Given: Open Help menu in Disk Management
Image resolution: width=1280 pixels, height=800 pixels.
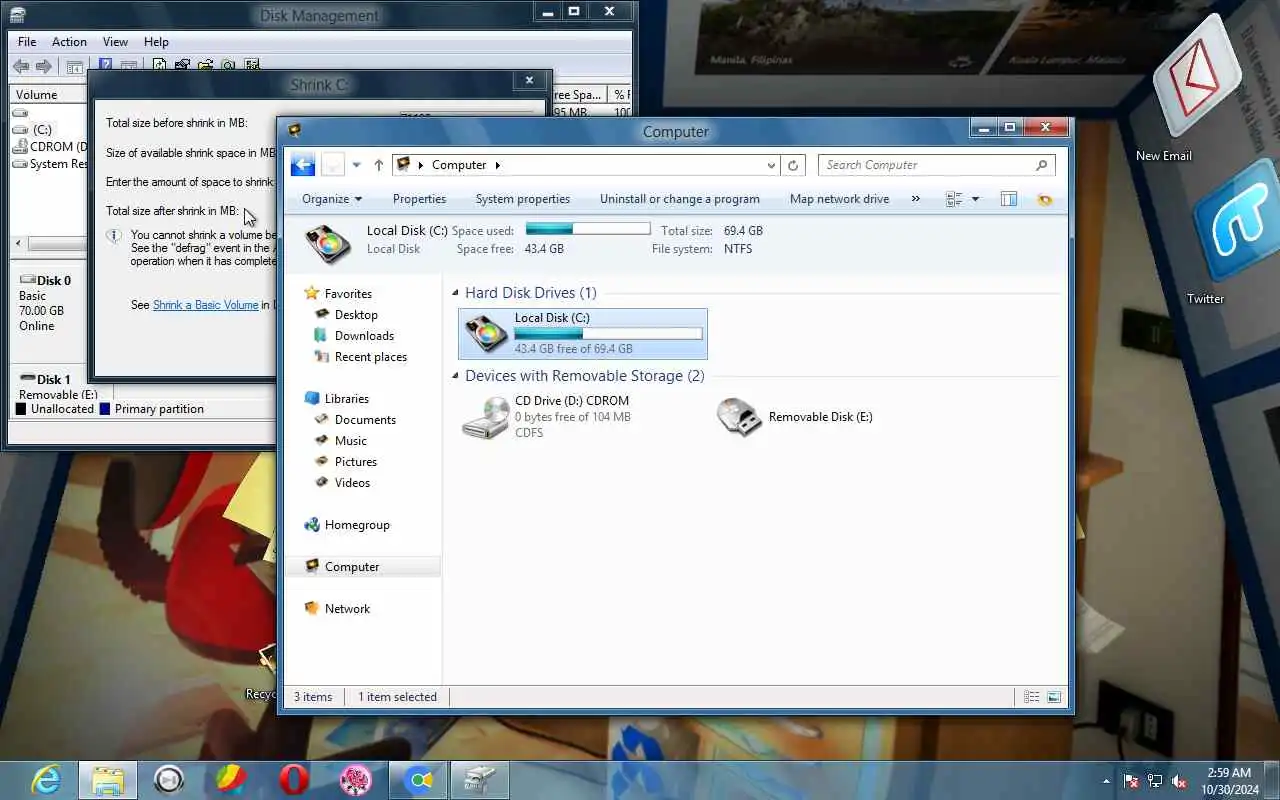Looking at the screenshot, I should pos(156,42).
